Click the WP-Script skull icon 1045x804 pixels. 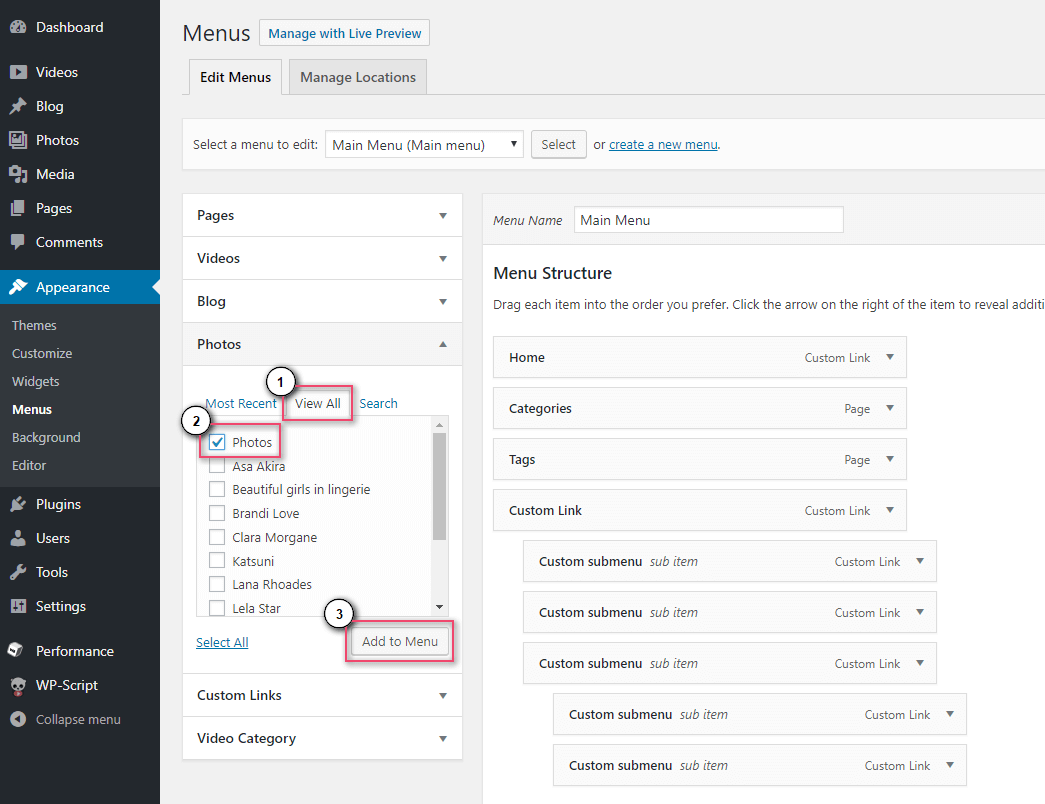pyautogui.click(x=18, y=685)
